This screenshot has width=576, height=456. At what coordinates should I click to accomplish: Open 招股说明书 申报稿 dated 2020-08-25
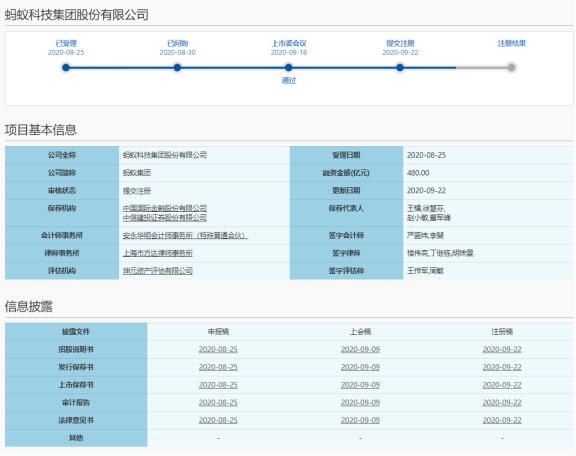pos(218,349)
